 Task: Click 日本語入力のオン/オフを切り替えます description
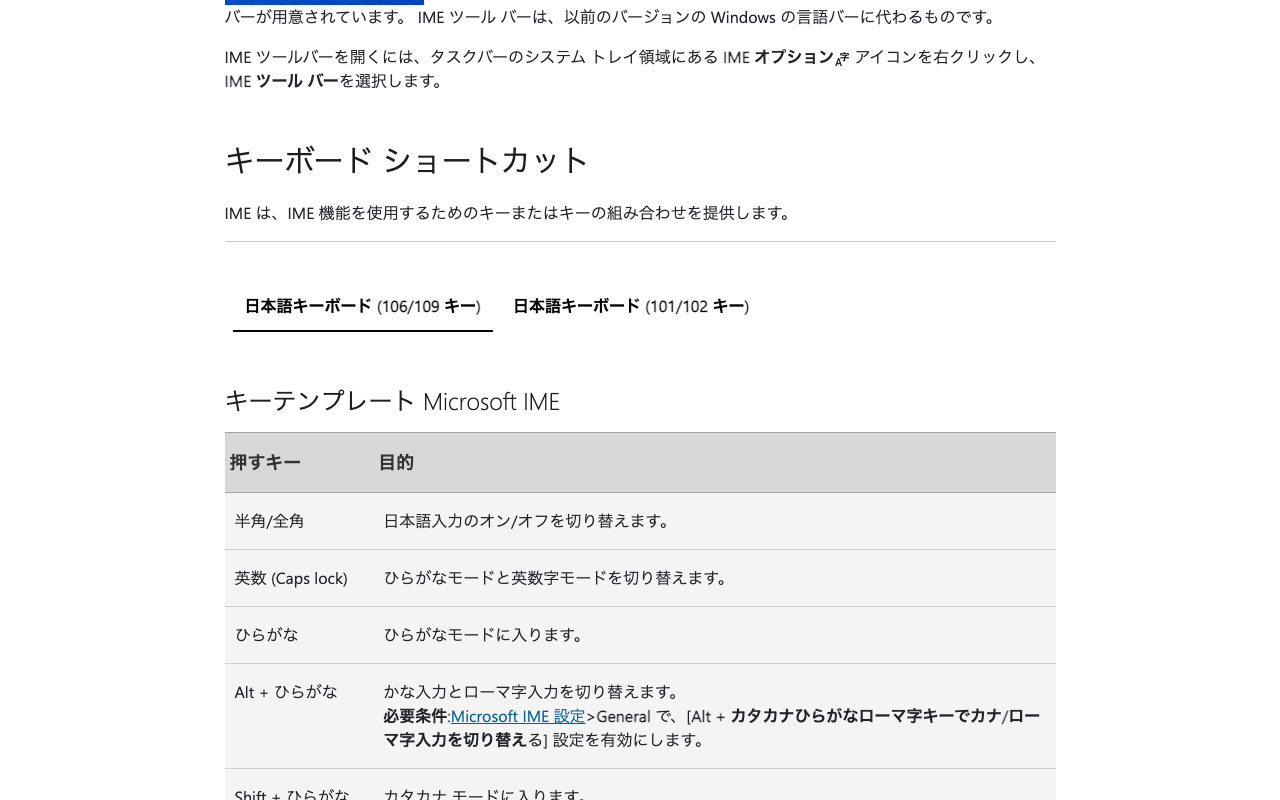tap(530, 521)
